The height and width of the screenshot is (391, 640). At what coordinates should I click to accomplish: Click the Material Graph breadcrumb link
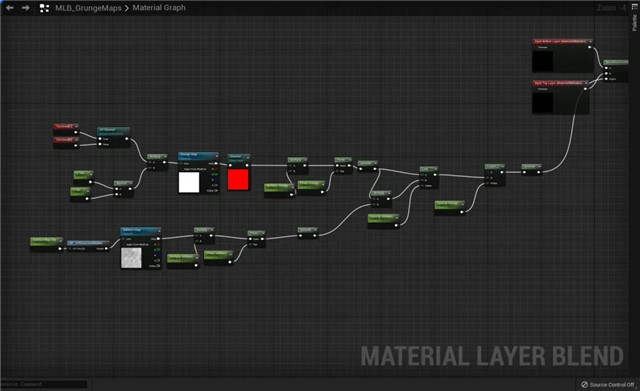point(159,8)
